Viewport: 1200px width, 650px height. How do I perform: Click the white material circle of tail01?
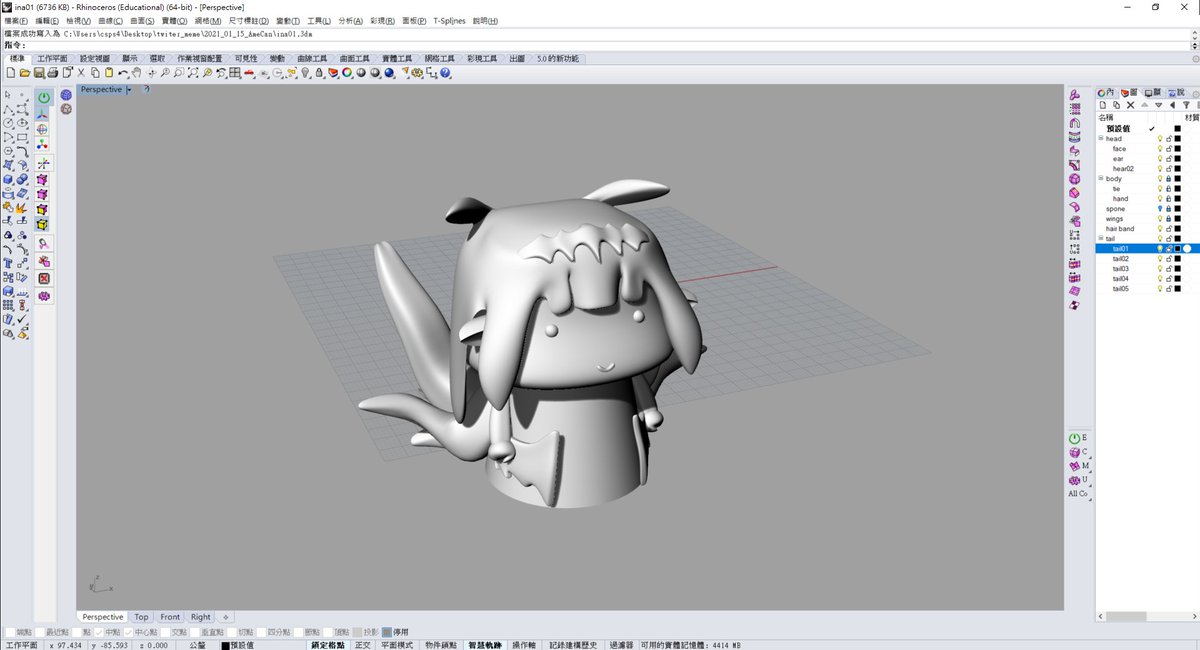point(1187,249)
